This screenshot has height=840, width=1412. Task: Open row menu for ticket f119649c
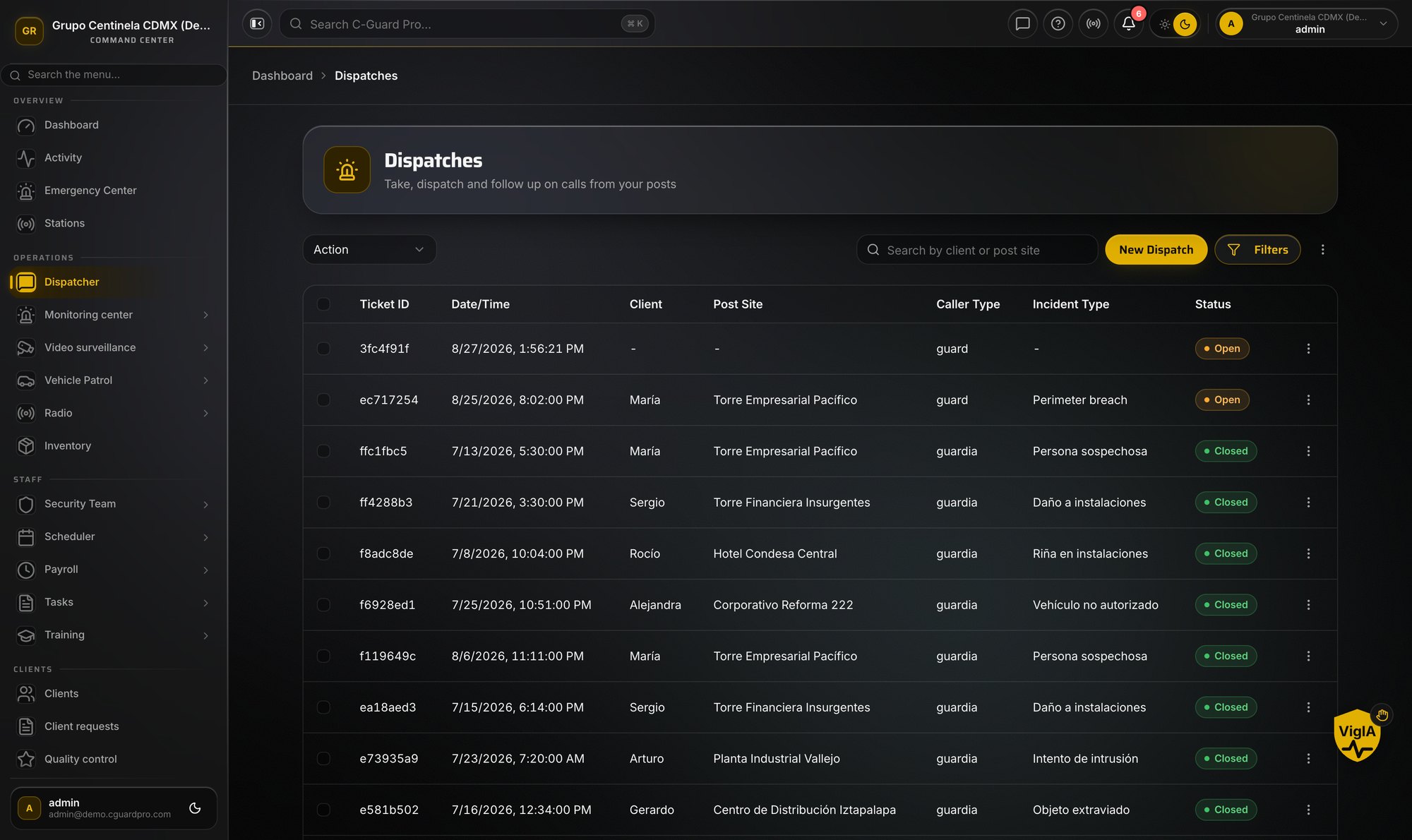[1308, 656]
